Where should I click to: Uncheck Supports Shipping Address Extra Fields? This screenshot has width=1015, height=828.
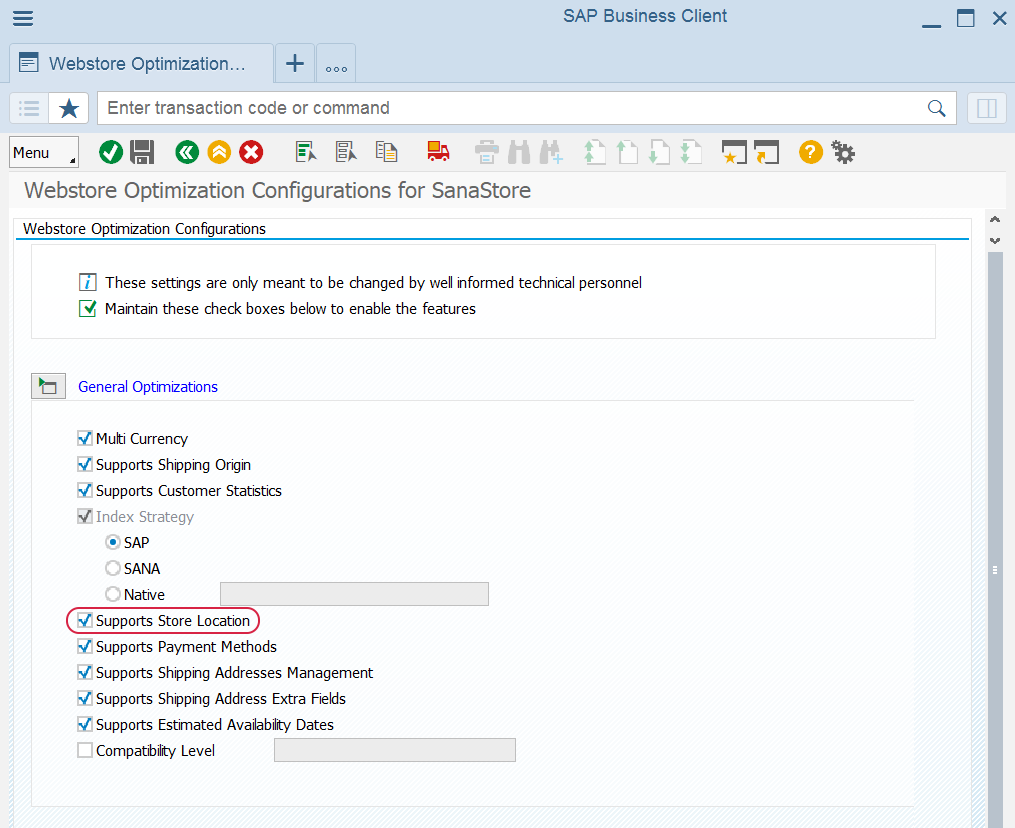point(85,699)
